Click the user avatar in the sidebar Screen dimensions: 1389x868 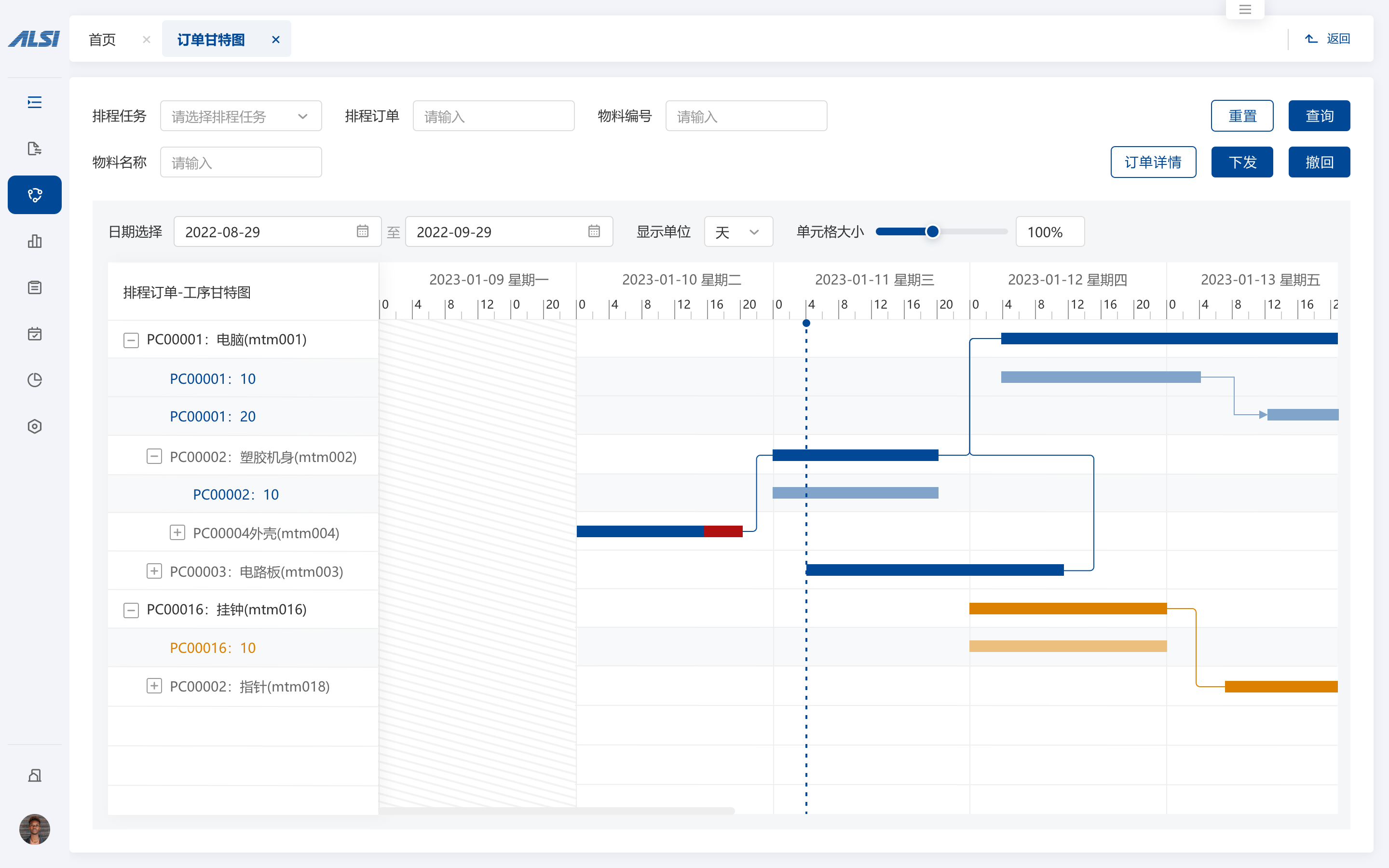[34, 828]
